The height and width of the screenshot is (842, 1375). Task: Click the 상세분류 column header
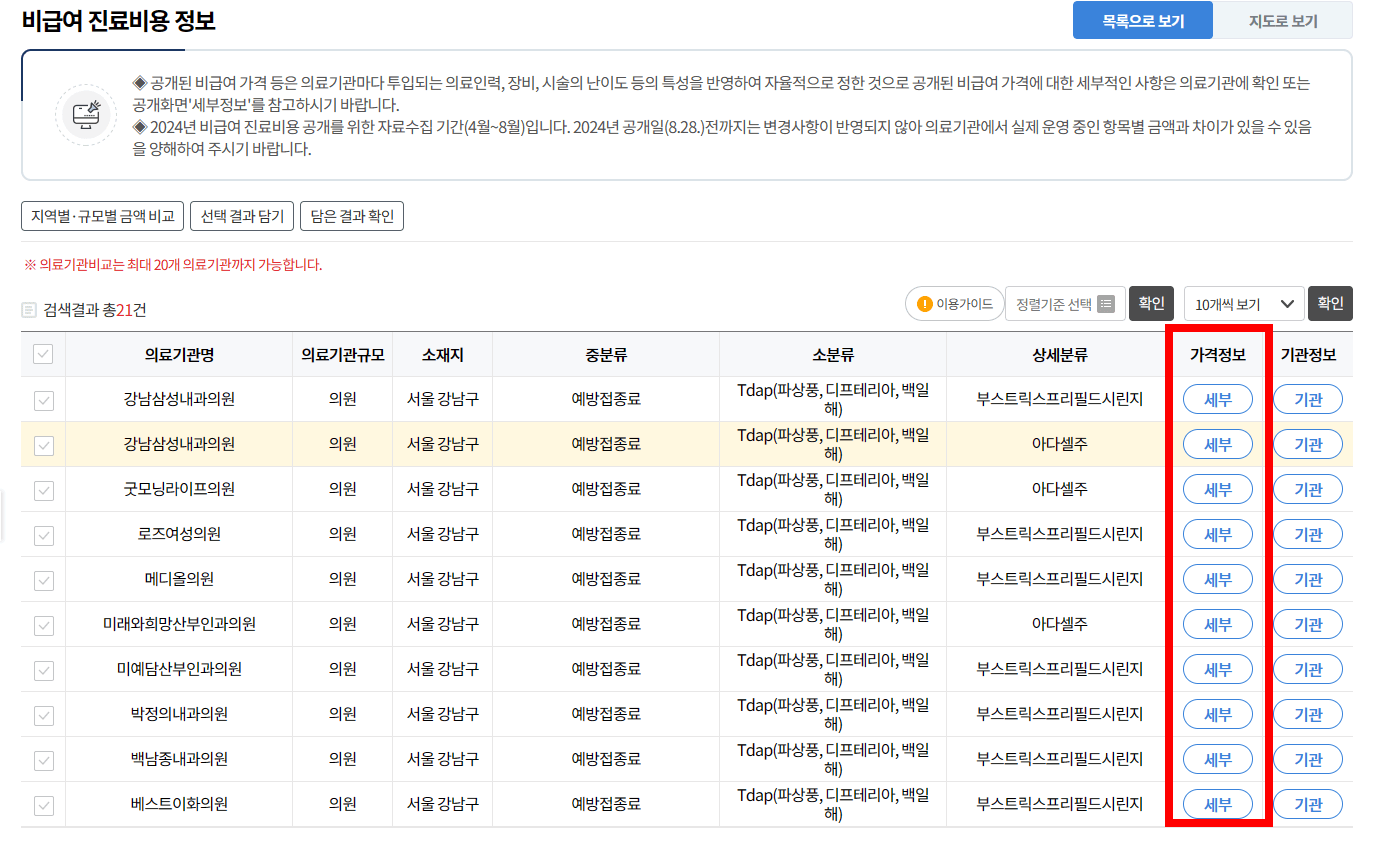tap(1060, 354)
